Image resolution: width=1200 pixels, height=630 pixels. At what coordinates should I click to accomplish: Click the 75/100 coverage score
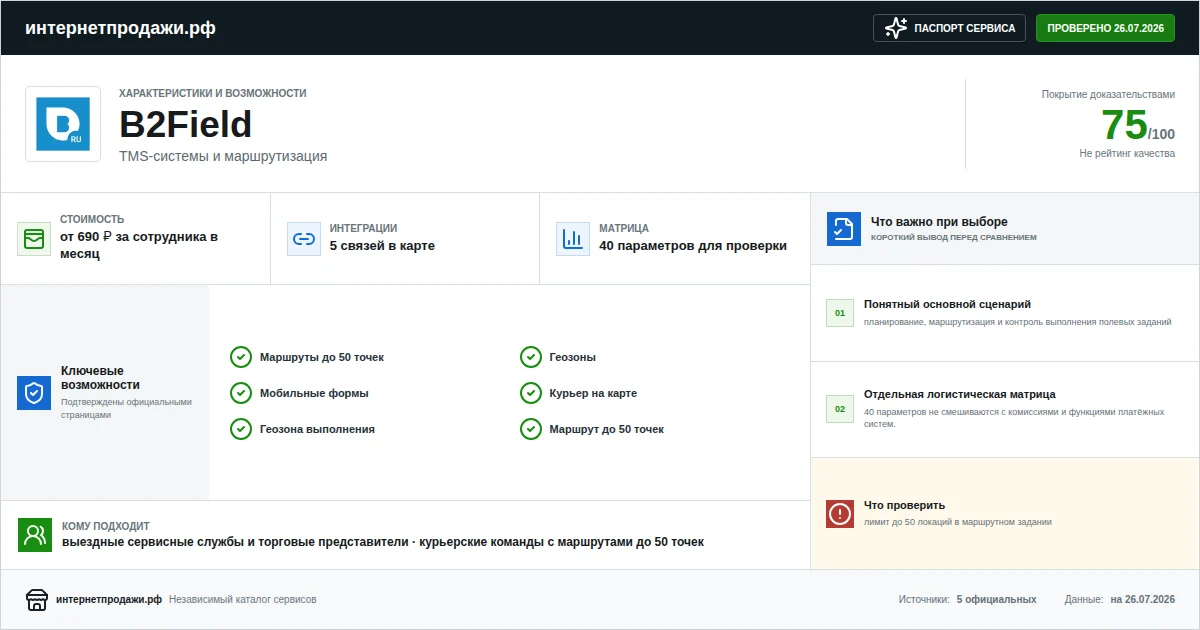coord(1138,125)
